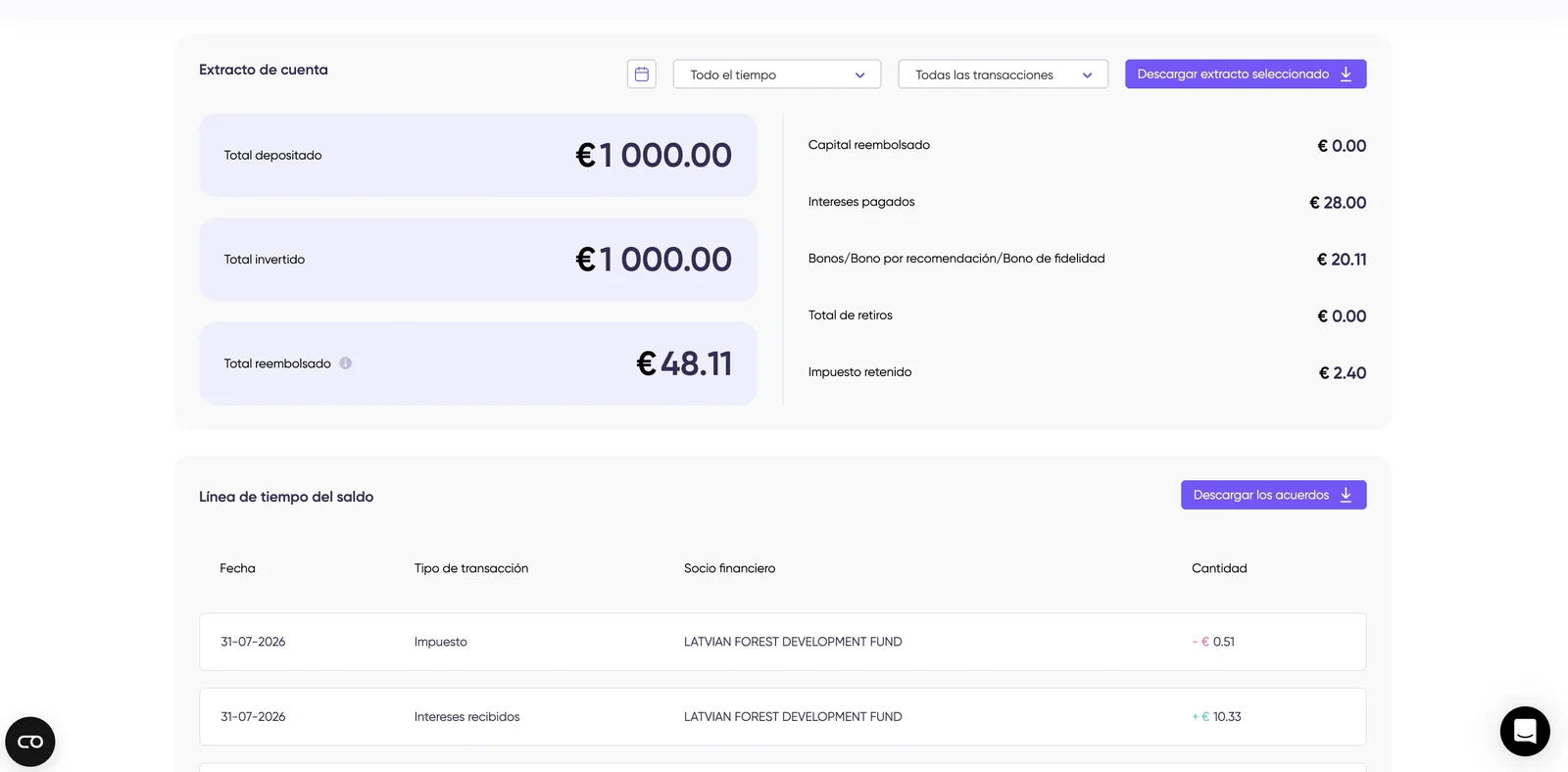The image size is (1568, 772).
Task: Click Línea de tiempo del saldo heading
Action: [x=286, y=497]
